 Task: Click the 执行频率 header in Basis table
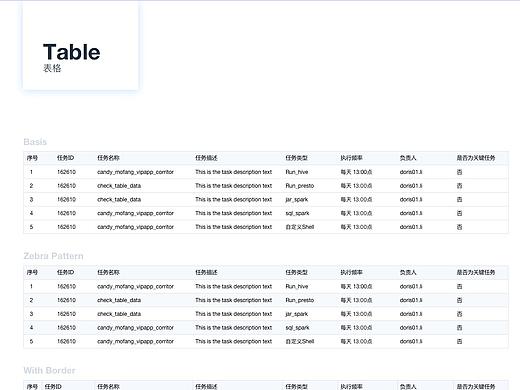[x=351, y=158]
